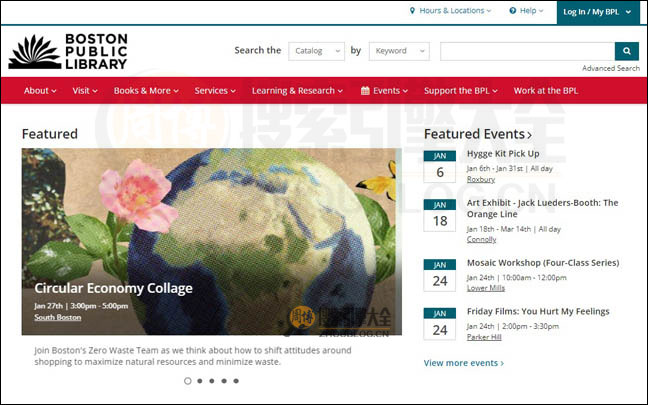Open the Jan 18 date badge

(440, 215)
